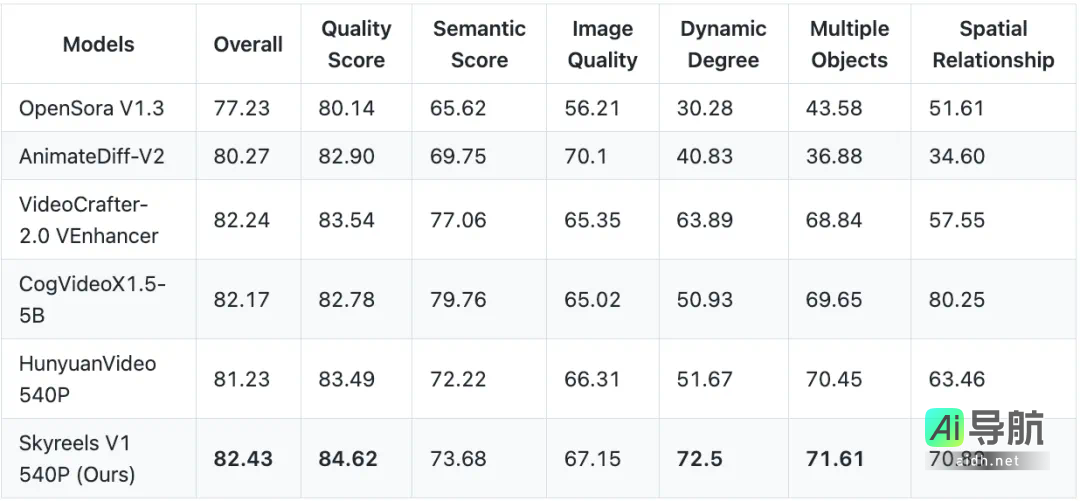Select the 80.25 spatial relationship value
This screenshot has width=1080, height=501.
[957, 300]
